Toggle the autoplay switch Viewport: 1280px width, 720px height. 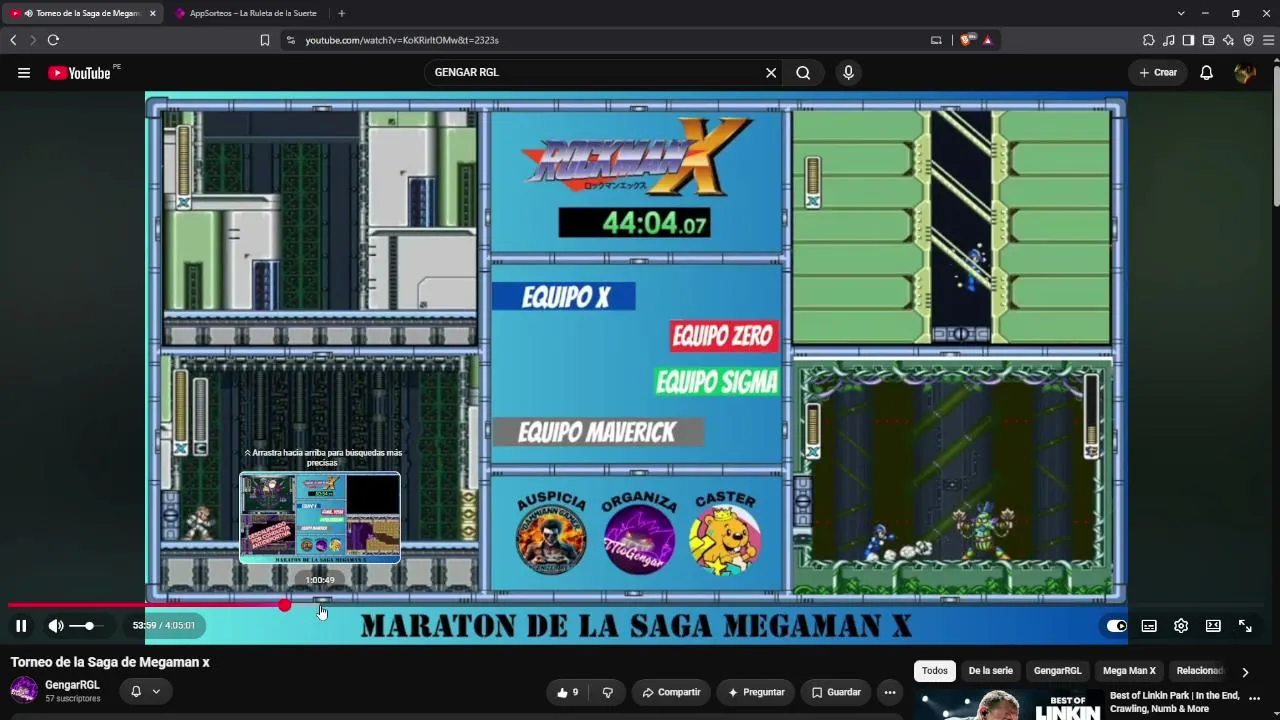tap(1116, 626)
